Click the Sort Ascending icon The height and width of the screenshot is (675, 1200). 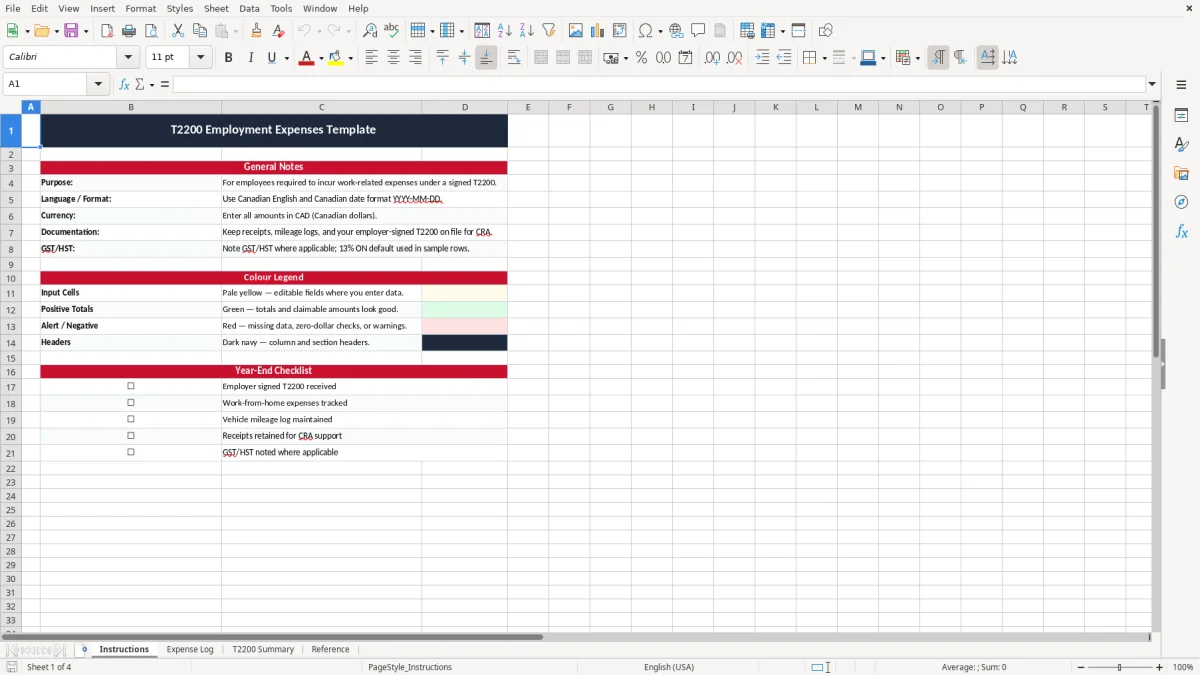[505, 31]
